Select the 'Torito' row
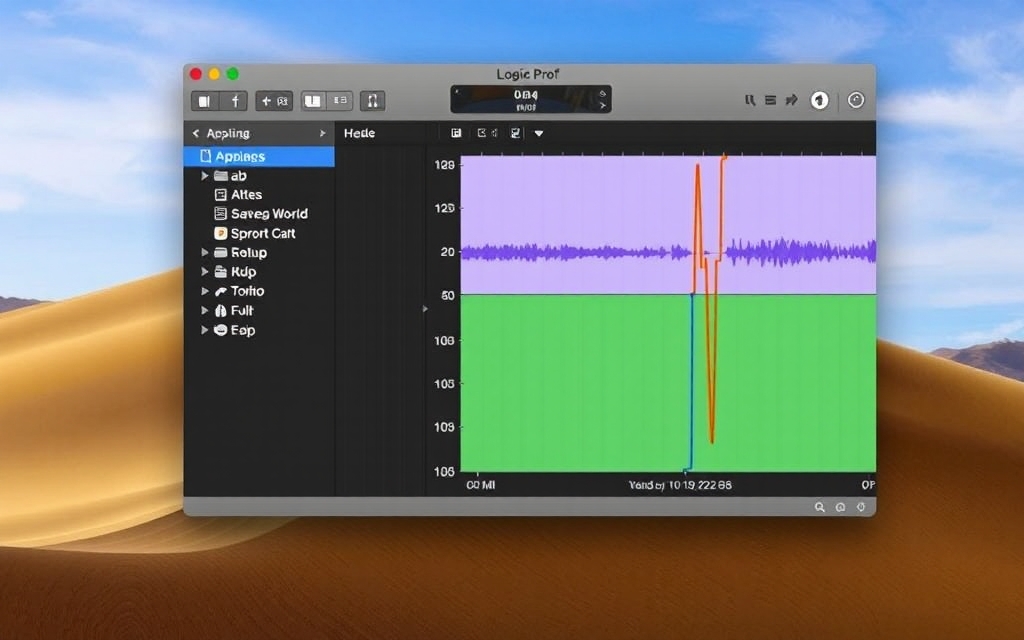The width and height of the screenshot is (1024, 640). 259,291
